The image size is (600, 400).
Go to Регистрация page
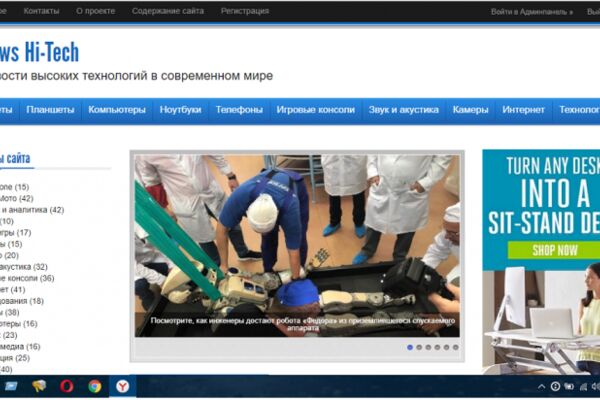pyautogui.click(x=245, y=11)
